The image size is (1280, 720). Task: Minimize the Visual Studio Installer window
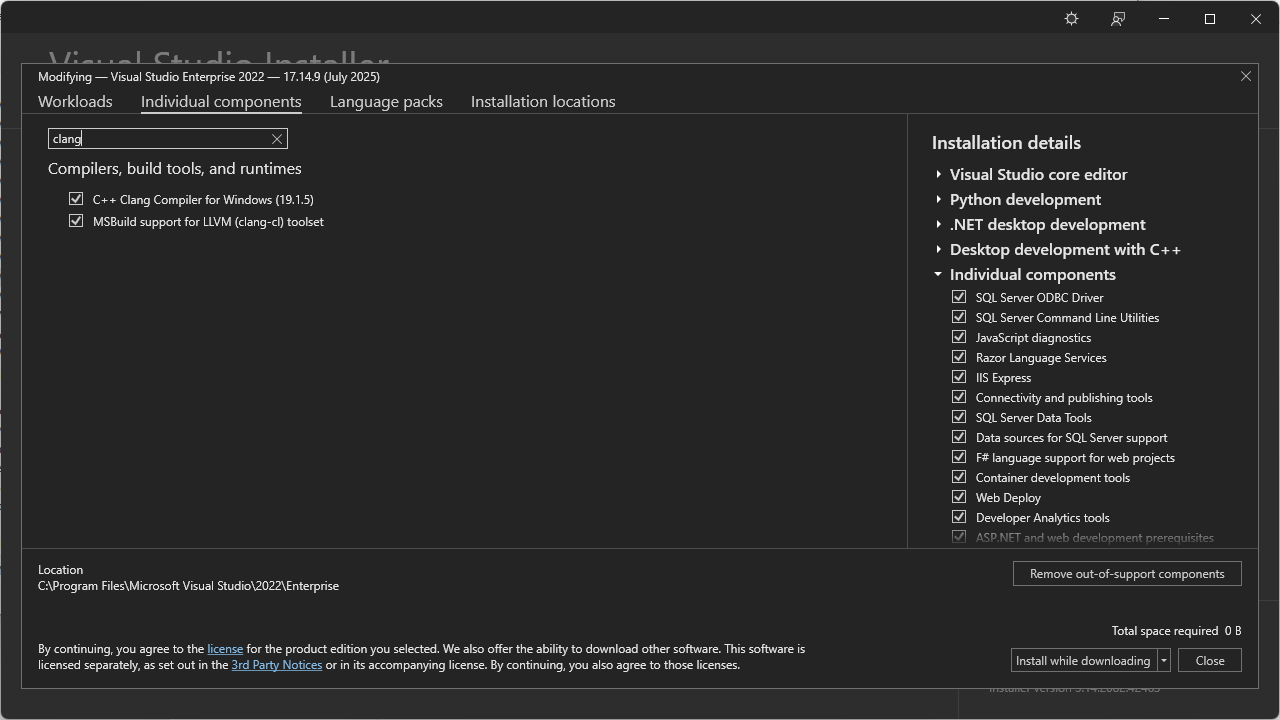pyautogui.click(x=1164, y=19)
